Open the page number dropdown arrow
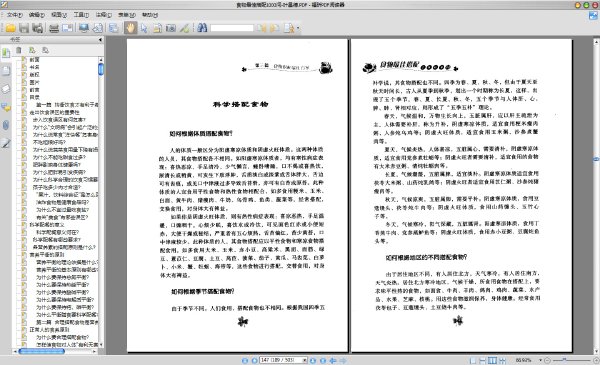Image resolution: width=600 pixels, height=365 pixels. (x=305, y=360)
